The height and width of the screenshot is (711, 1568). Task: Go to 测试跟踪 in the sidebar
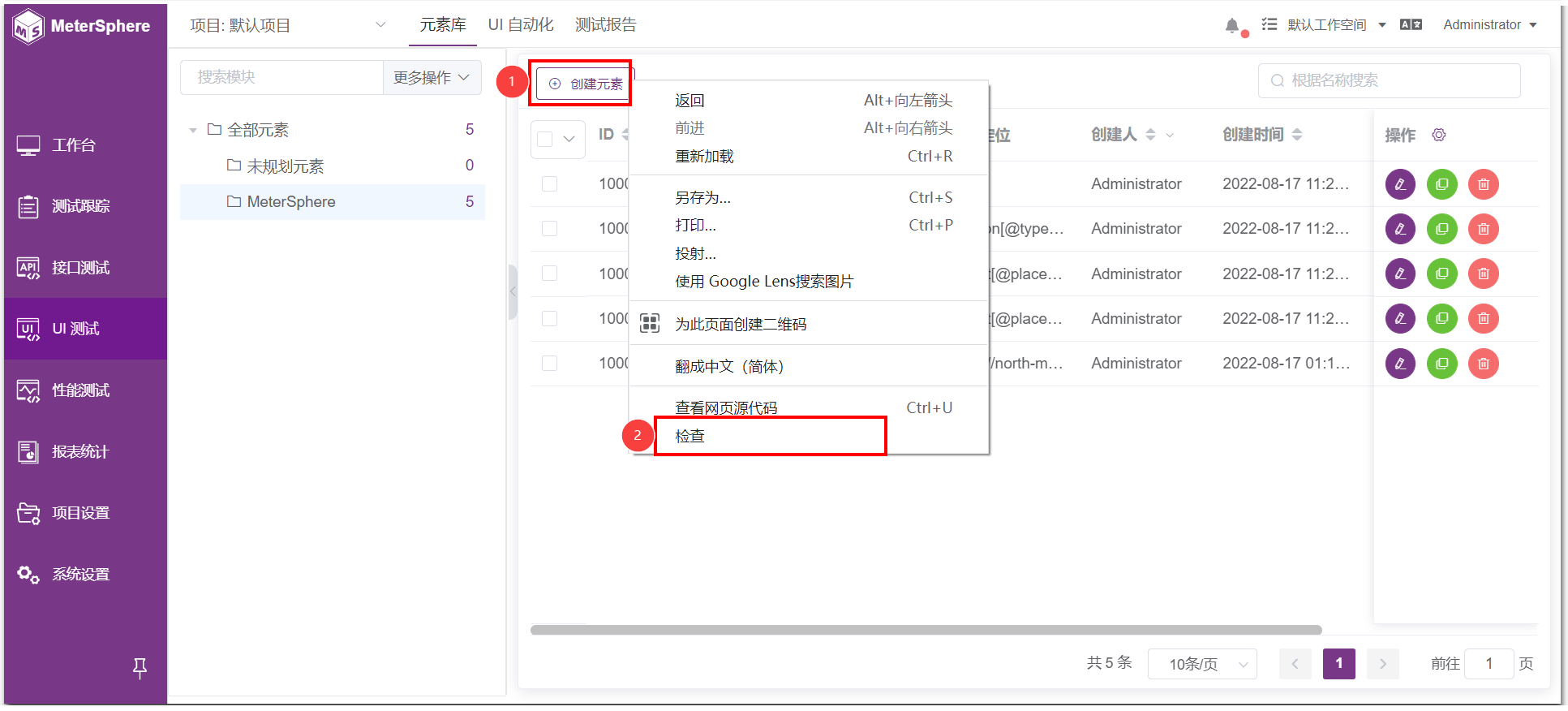[85, 206]
